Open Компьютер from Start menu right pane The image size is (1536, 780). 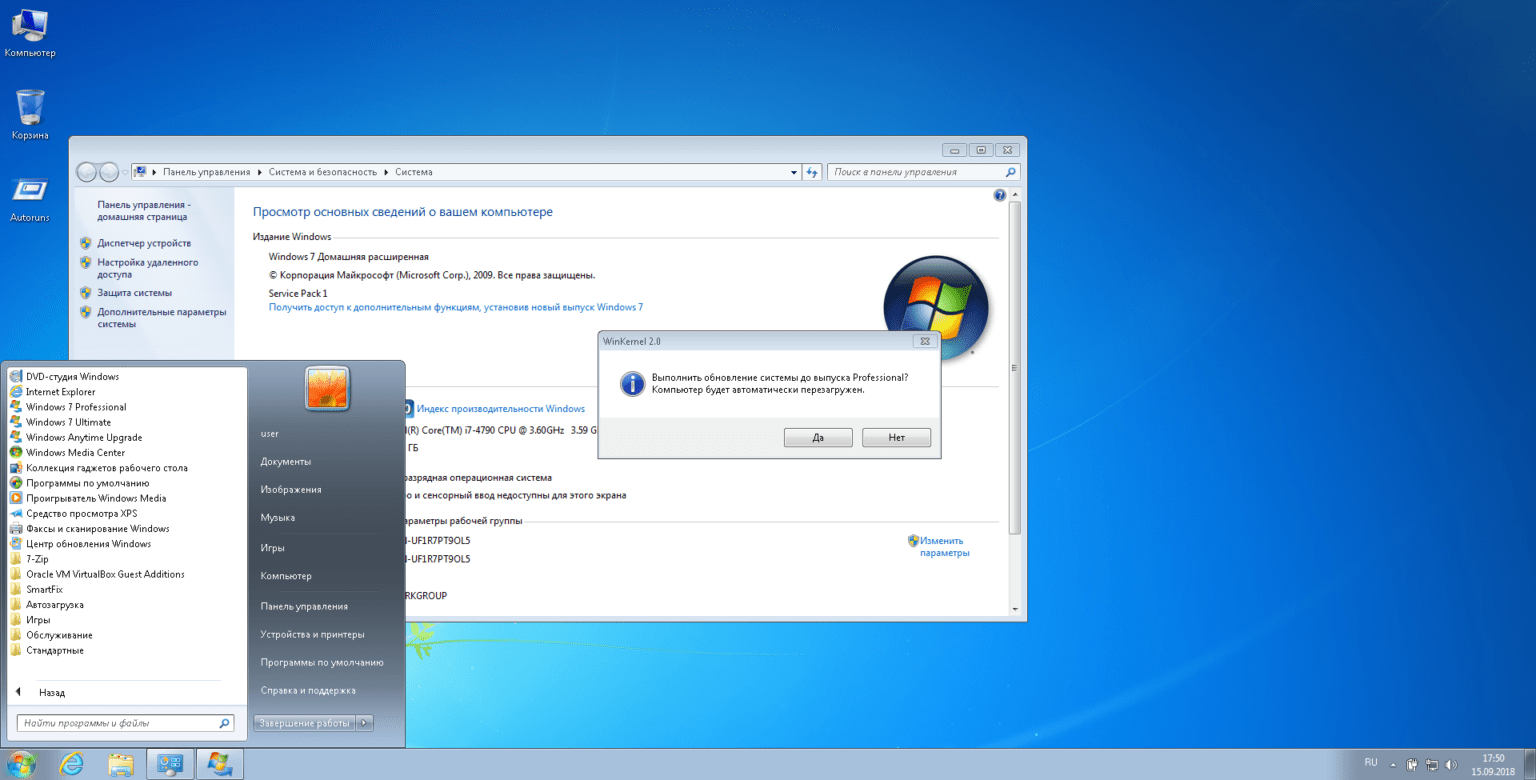pos(286,576)
